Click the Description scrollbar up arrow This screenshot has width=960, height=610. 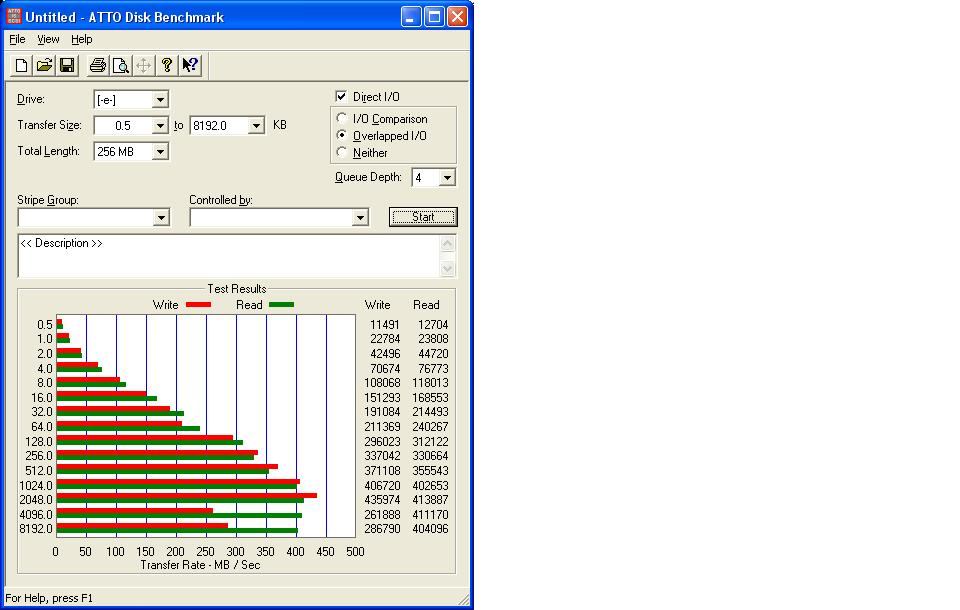pyautogui.click(x=448, y=244)
